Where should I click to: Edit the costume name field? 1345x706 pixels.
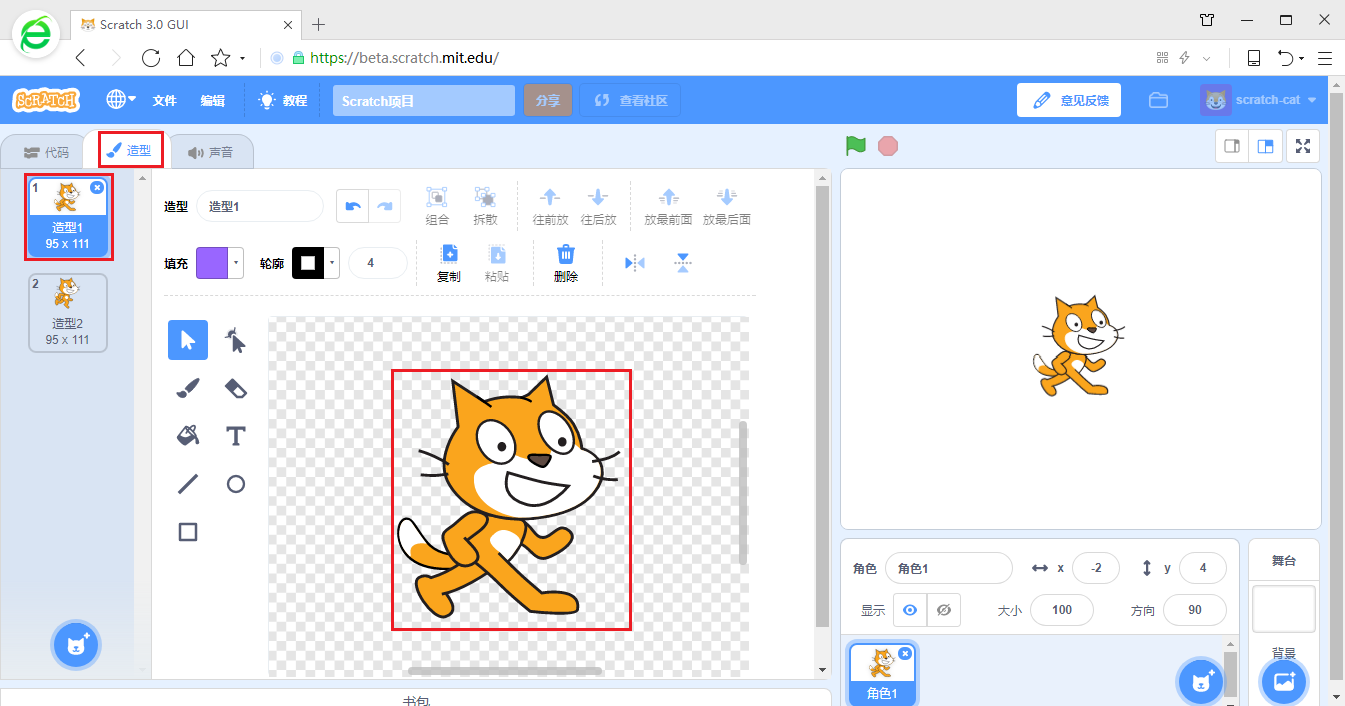(260, 206)
